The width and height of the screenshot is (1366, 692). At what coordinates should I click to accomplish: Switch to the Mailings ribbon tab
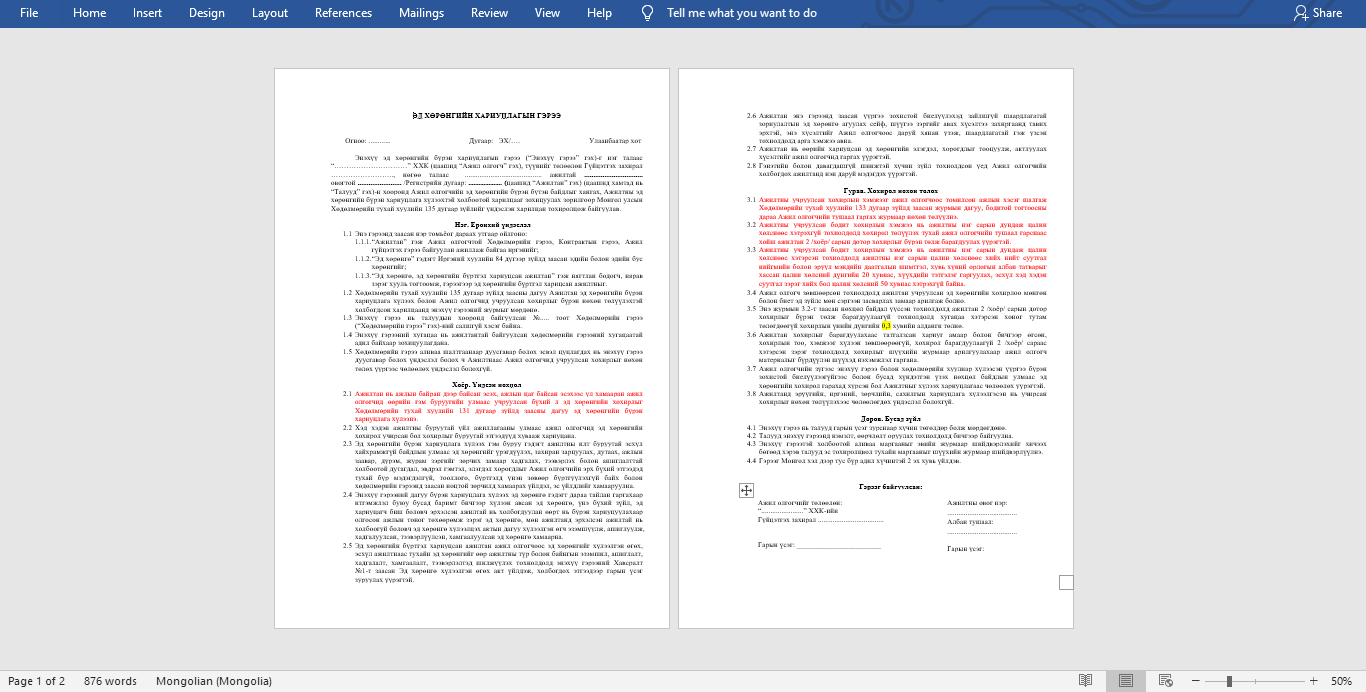pyautogui.click(x=421, y=13)
